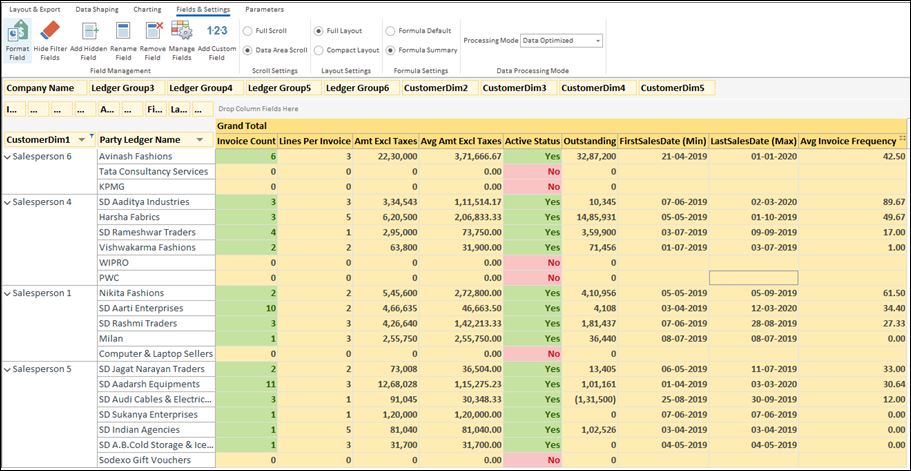Open the Party Ledger Name dropdown arrow
The width and height of the screenshot is (911, 471).
click(199, 140)
